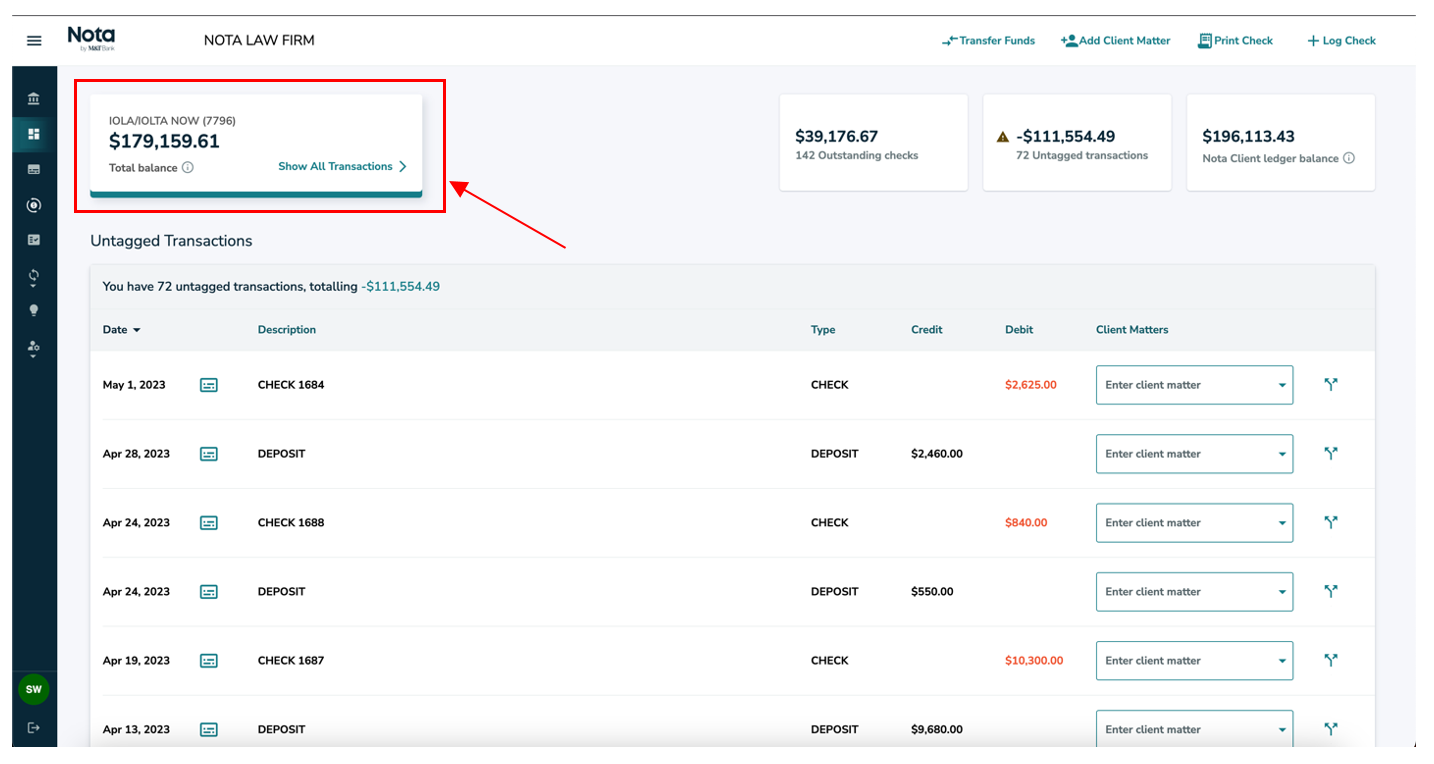This screenshot has width=1434, height=764.
Task: Click split icon for CHECK 1687 row
Action: click(x=1331, y=660)
